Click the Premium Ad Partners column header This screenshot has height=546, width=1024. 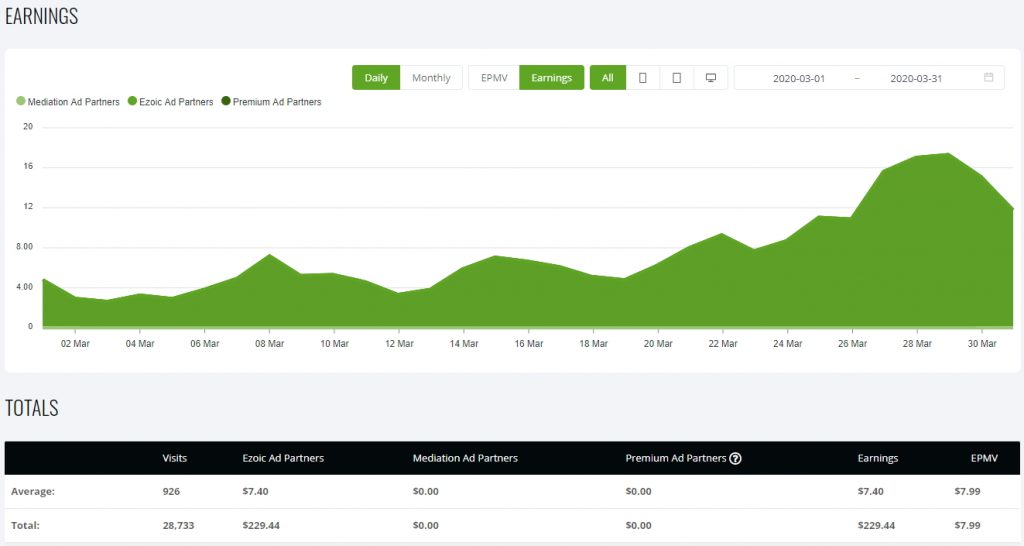pos(676,458)
